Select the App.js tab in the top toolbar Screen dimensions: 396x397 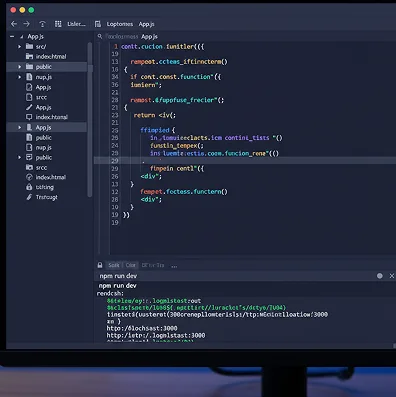click(x=146, y=24)
